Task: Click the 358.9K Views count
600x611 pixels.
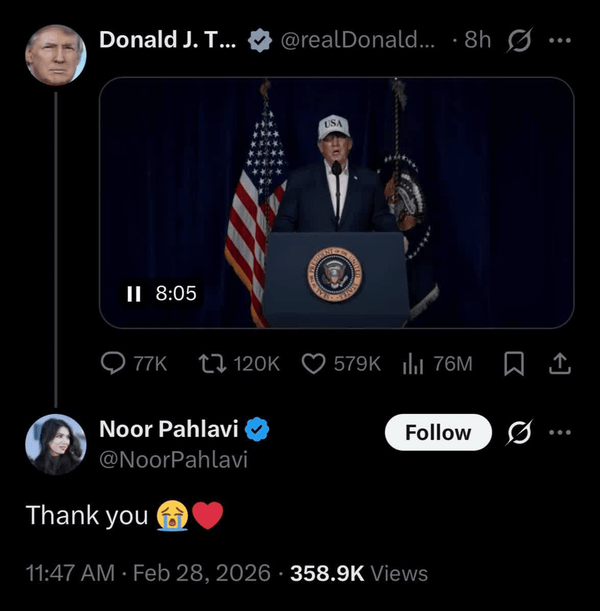Action: coord(359,573)
